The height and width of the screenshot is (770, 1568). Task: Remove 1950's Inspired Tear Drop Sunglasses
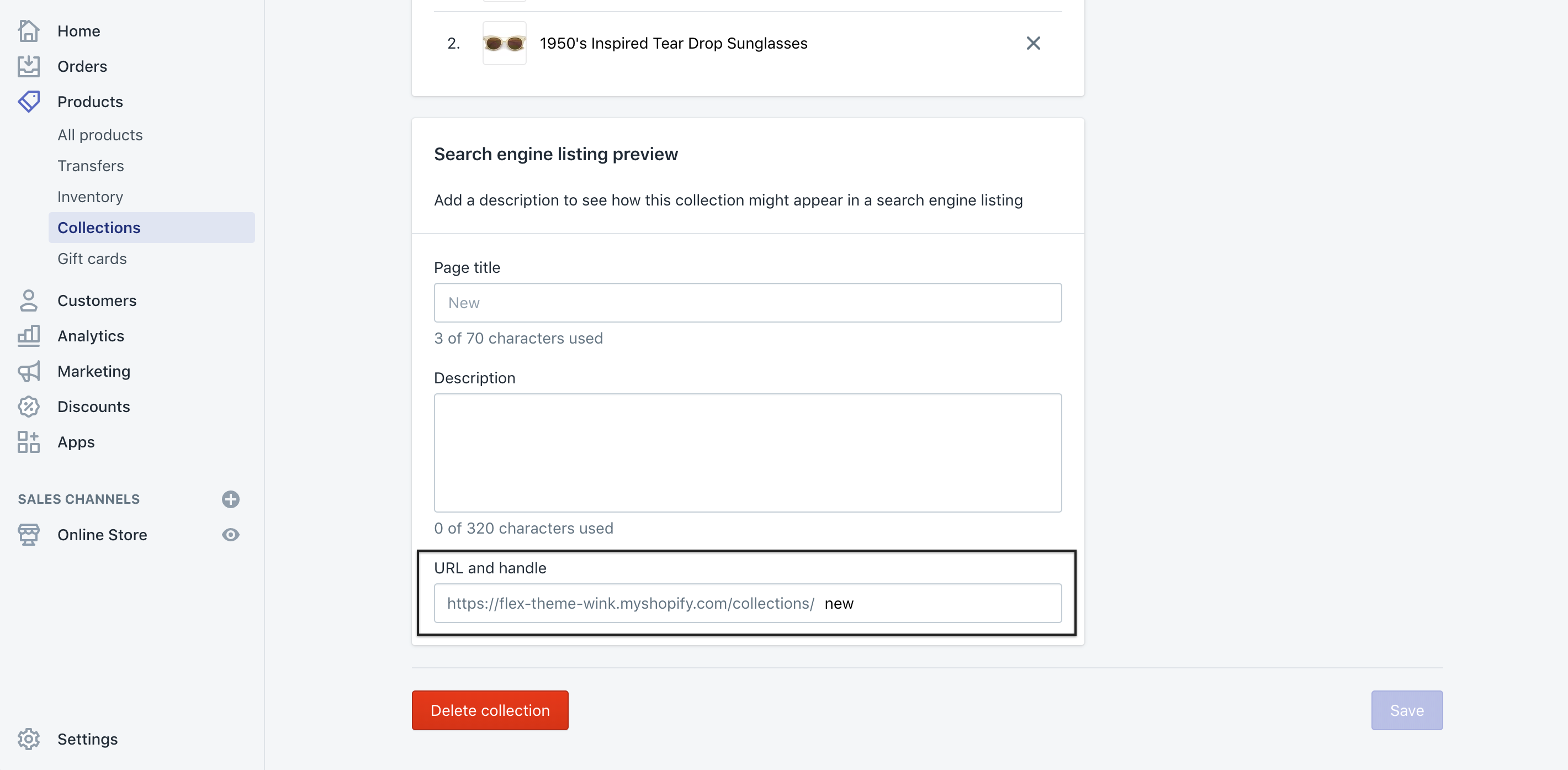click(1033, 43)
